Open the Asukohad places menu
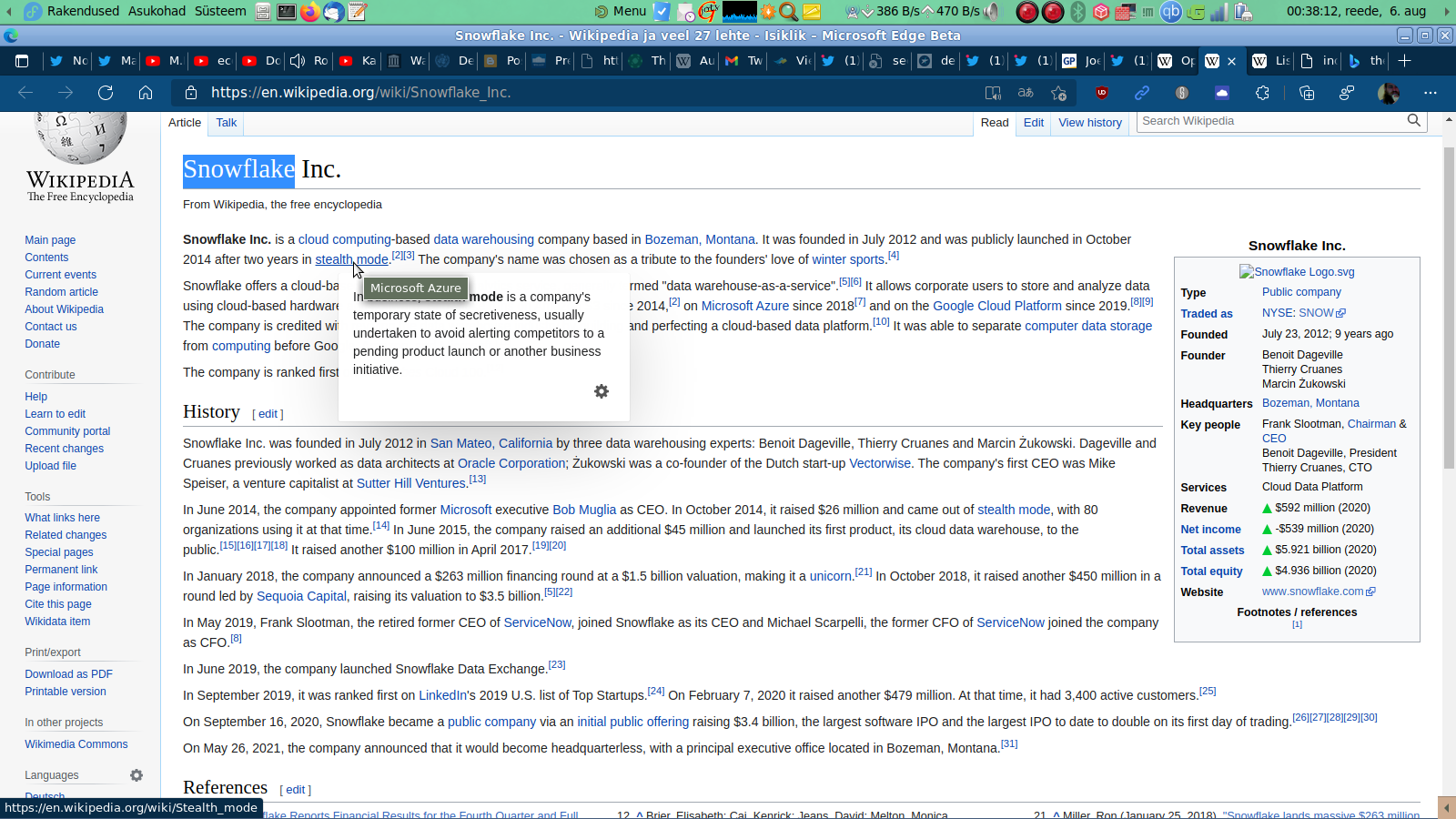 coord(157,11)
